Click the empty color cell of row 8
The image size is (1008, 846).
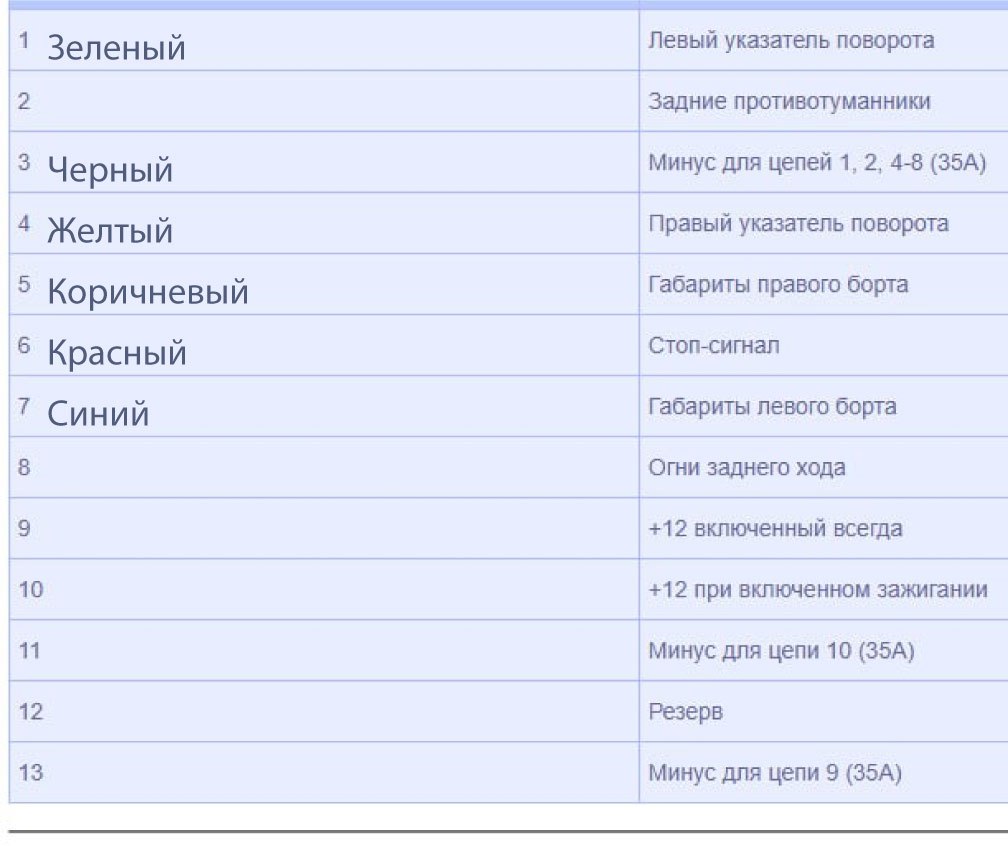click(x=324, y=467)
